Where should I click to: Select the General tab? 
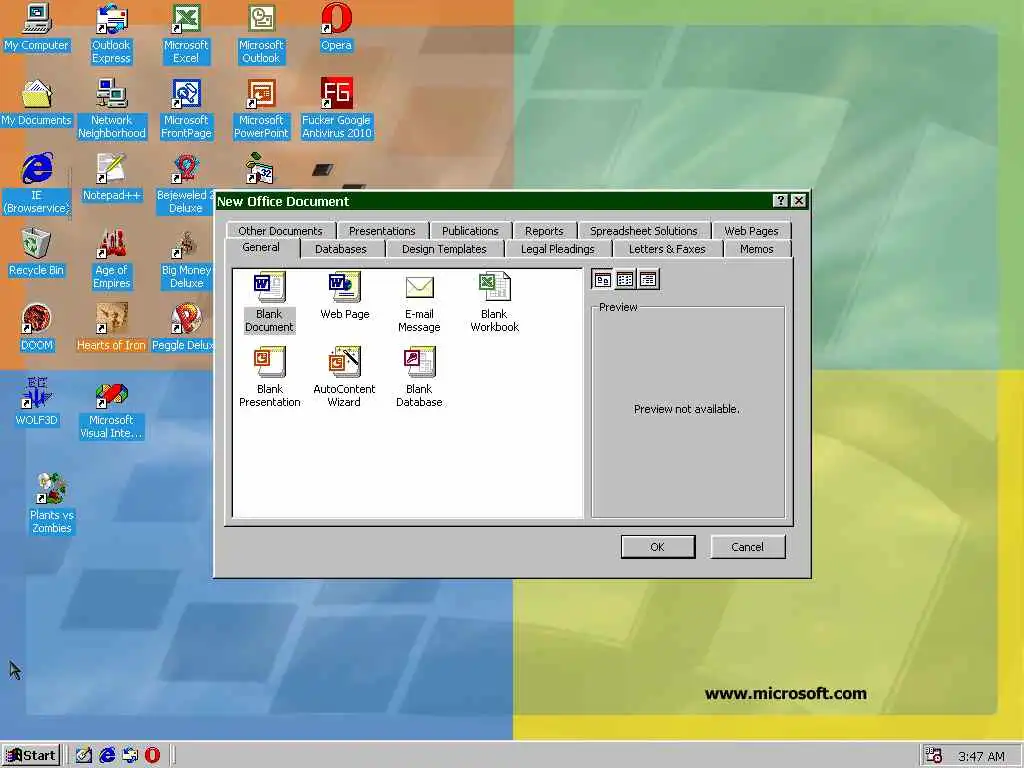(261, 248)
